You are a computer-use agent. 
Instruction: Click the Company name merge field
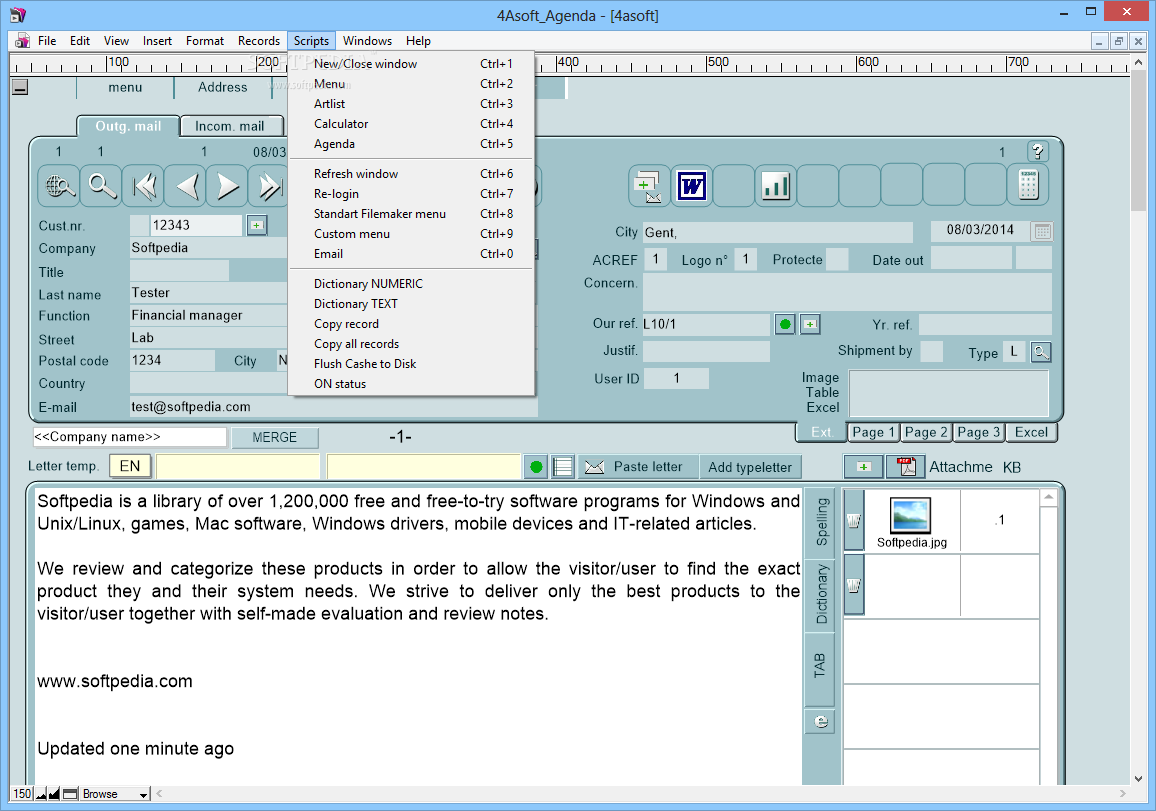(x=130, y=437)
